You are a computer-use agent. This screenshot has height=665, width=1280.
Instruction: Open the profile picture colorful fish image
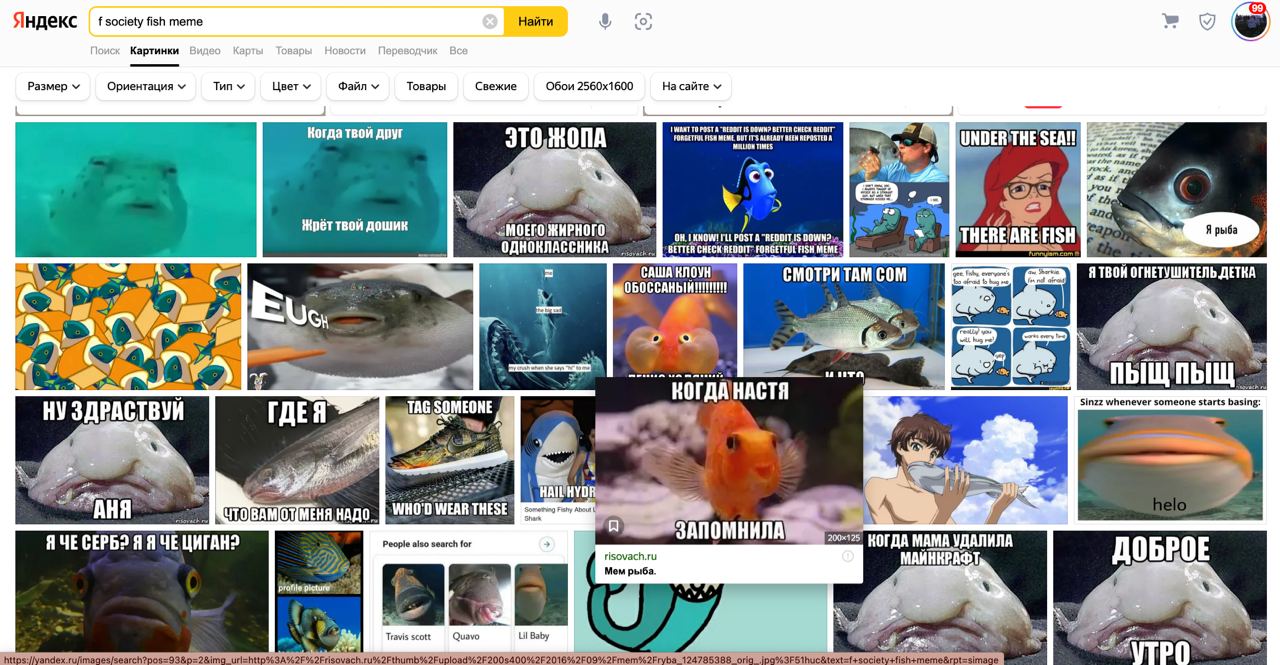point(318,593)
